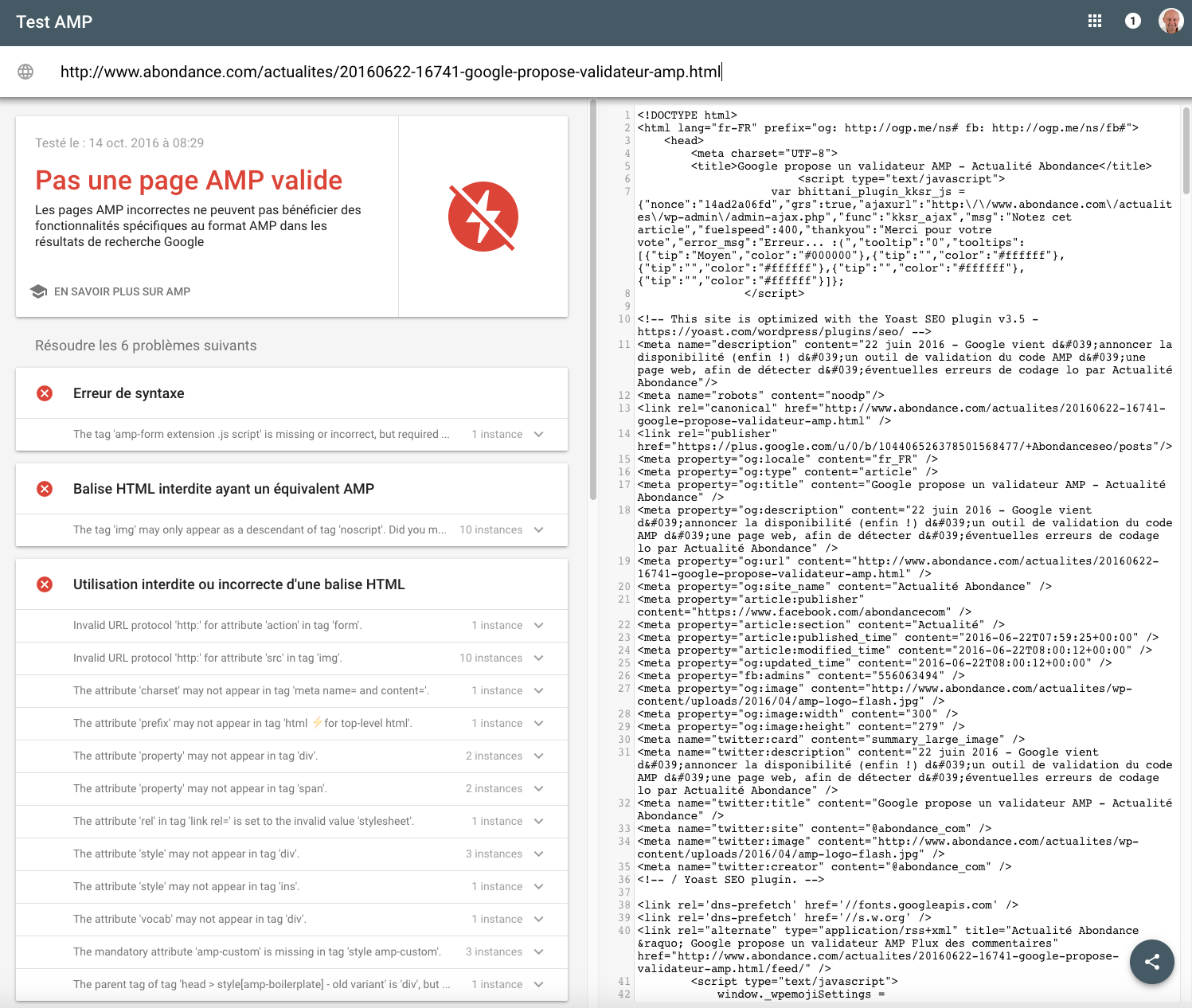
Task: Click the fonts.googleapis.com dns-prefetch line
Action: point(828,905)
